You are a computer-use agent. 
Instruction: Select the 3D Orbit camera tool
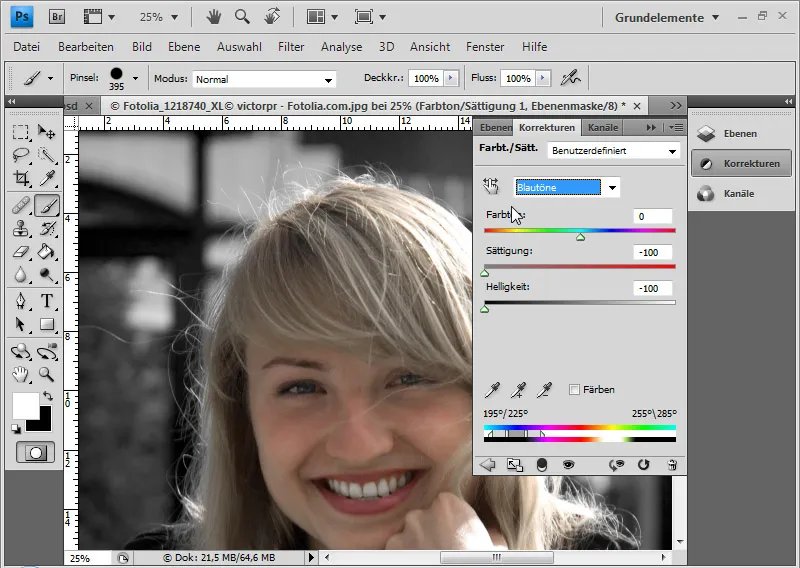[x=46, y=352]
